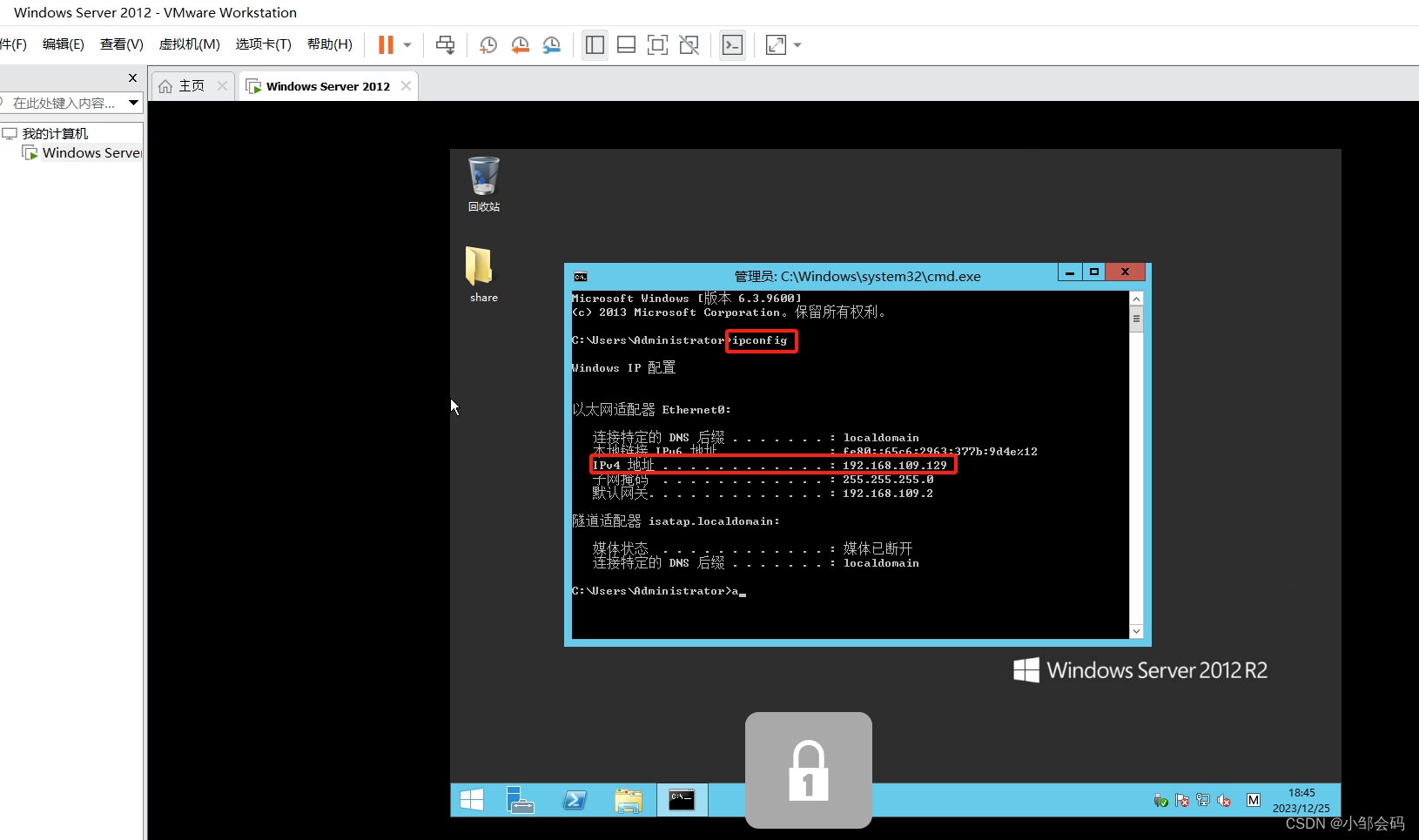Viewport: 1419px width, 840px height.
Task: Click the cmd scrollbar thumb
Action: click(1136, 319)
